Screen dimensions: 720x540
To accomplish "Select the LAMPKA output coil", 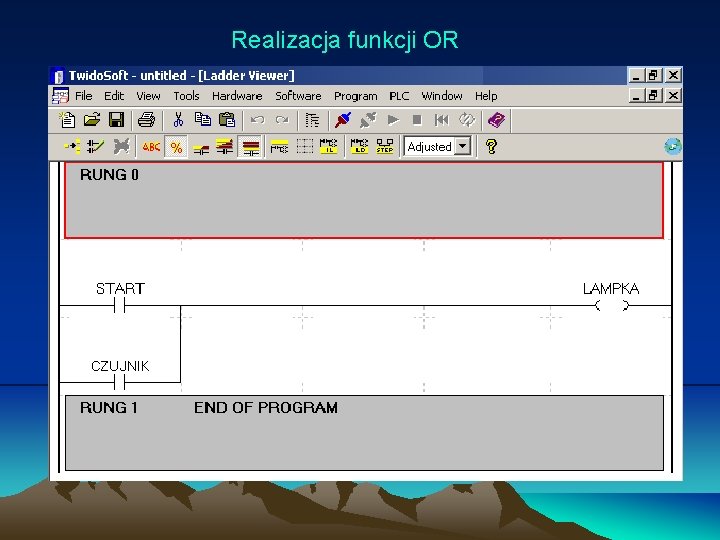I will pyautogui.click(x=611, y=305).
